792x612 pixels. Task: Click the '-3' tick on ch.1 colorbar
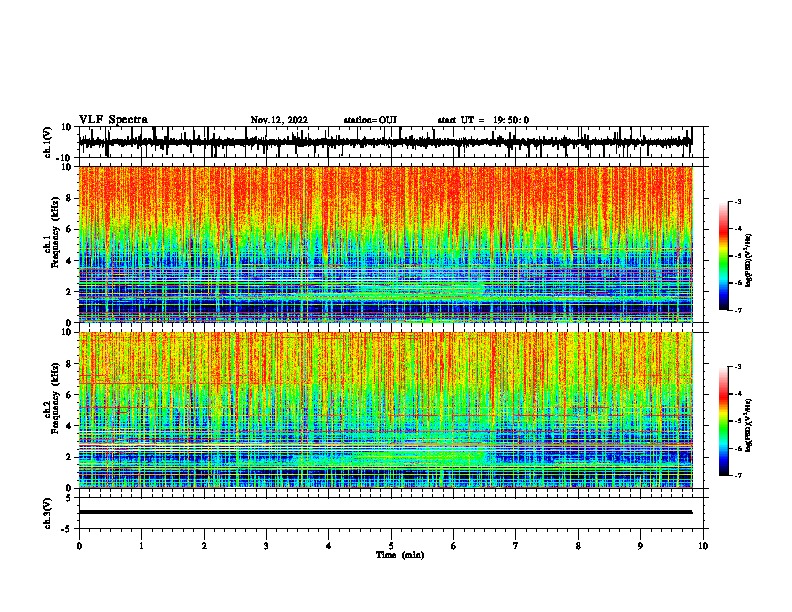pyautogui.click(x=738, y=202)
